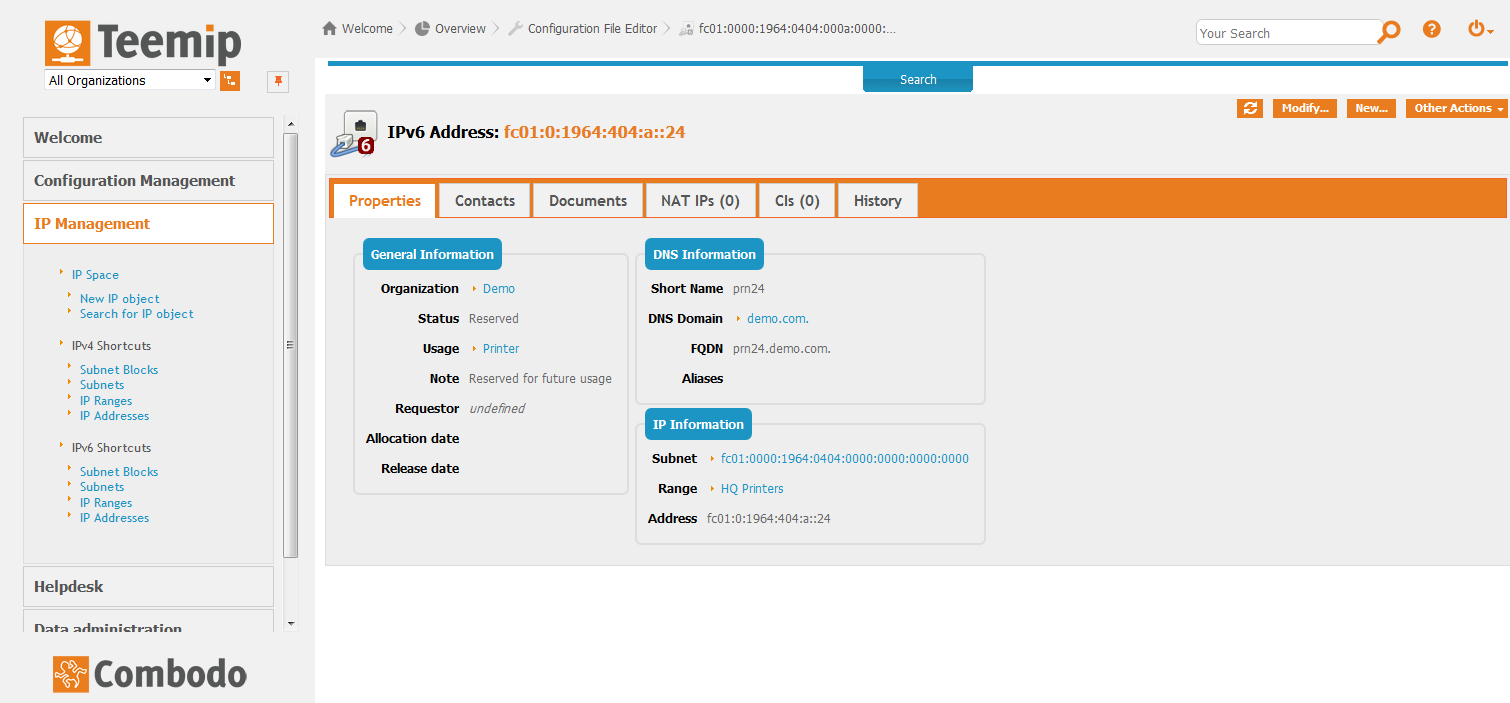Click the organization hierarchy icon
The image size is (1510, 703).
click(230, 81)
